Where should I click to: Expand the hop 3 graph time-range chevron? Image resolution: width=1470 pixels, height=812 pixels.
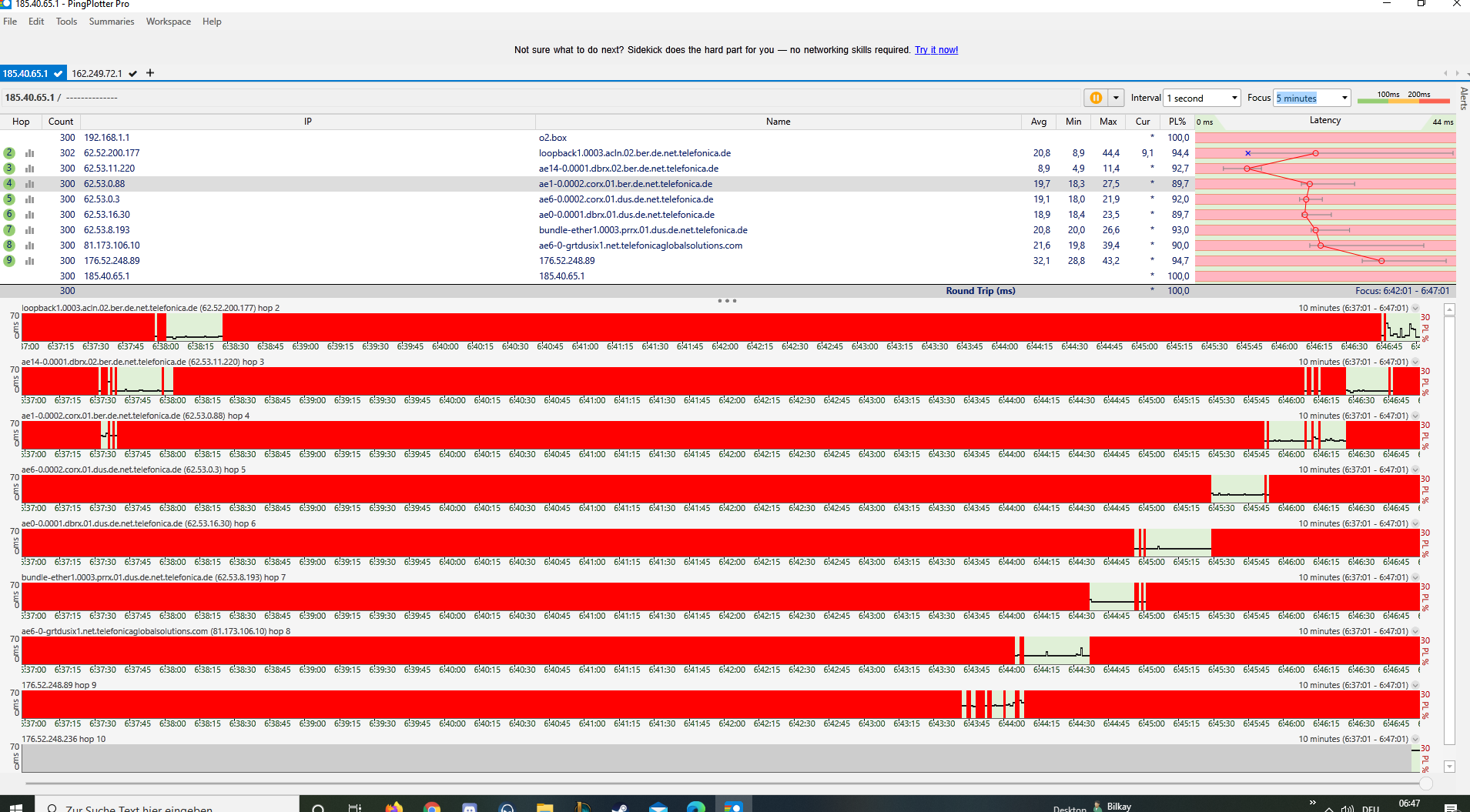[1415, 362]
